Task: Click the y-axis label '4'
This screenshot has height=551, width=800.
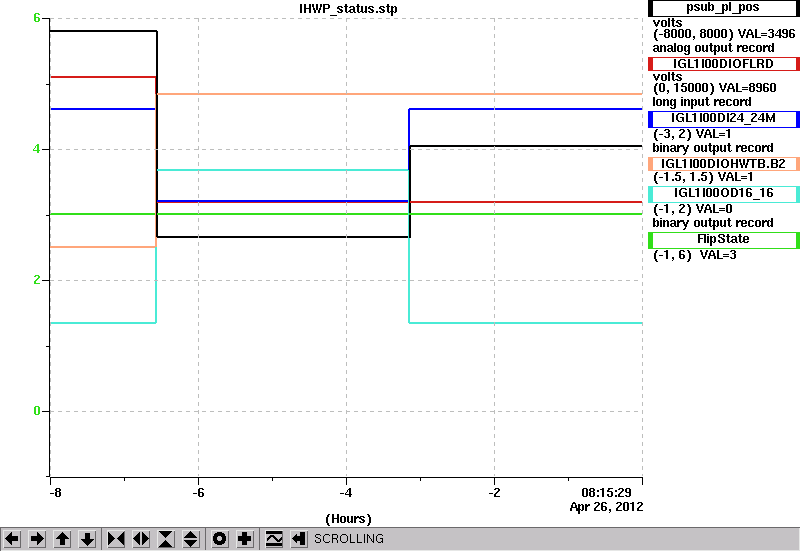Action: click(37, 149)
